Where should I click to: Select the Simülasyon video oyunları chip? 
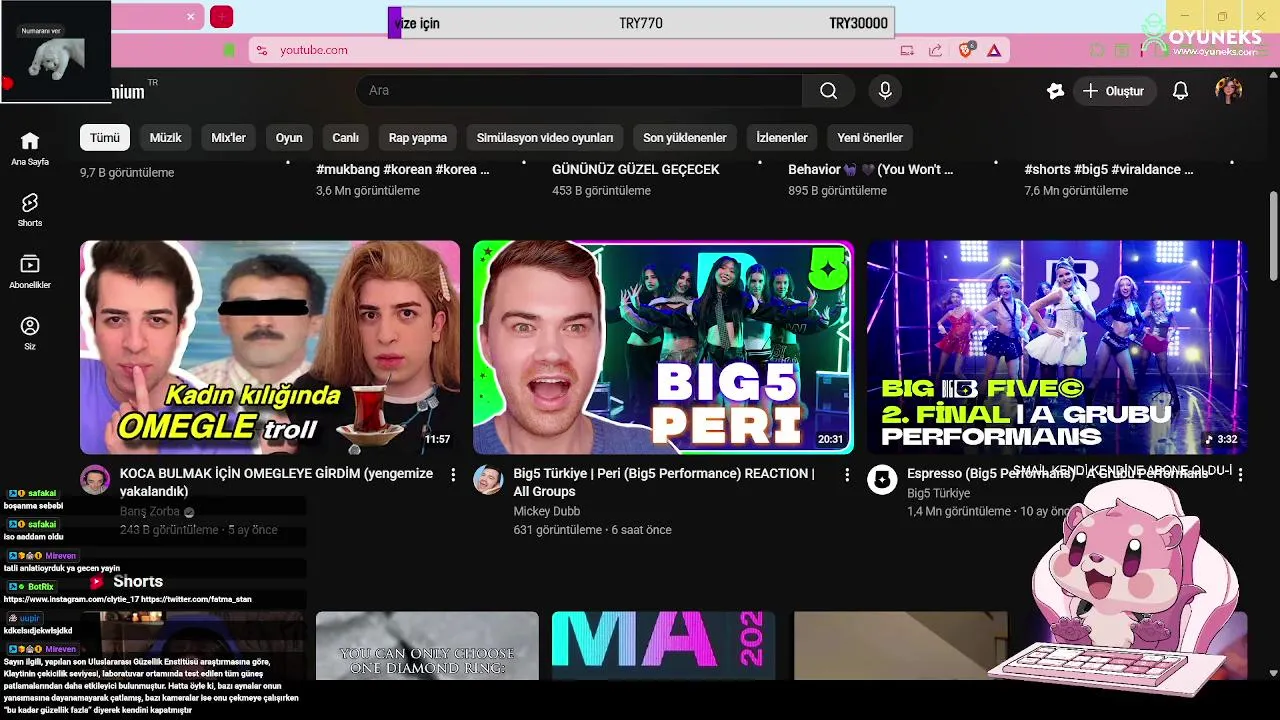[x=545, y=138]
